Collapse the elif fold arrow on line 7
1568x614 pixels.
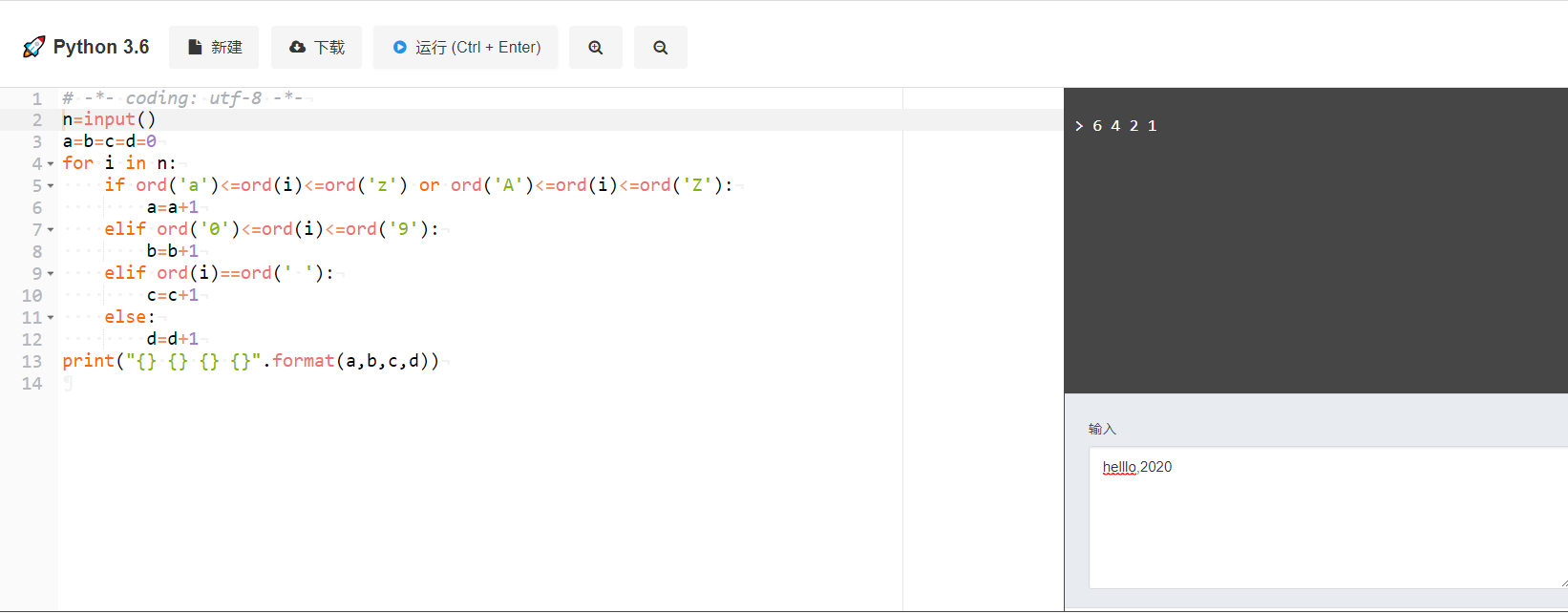point(51,230)
